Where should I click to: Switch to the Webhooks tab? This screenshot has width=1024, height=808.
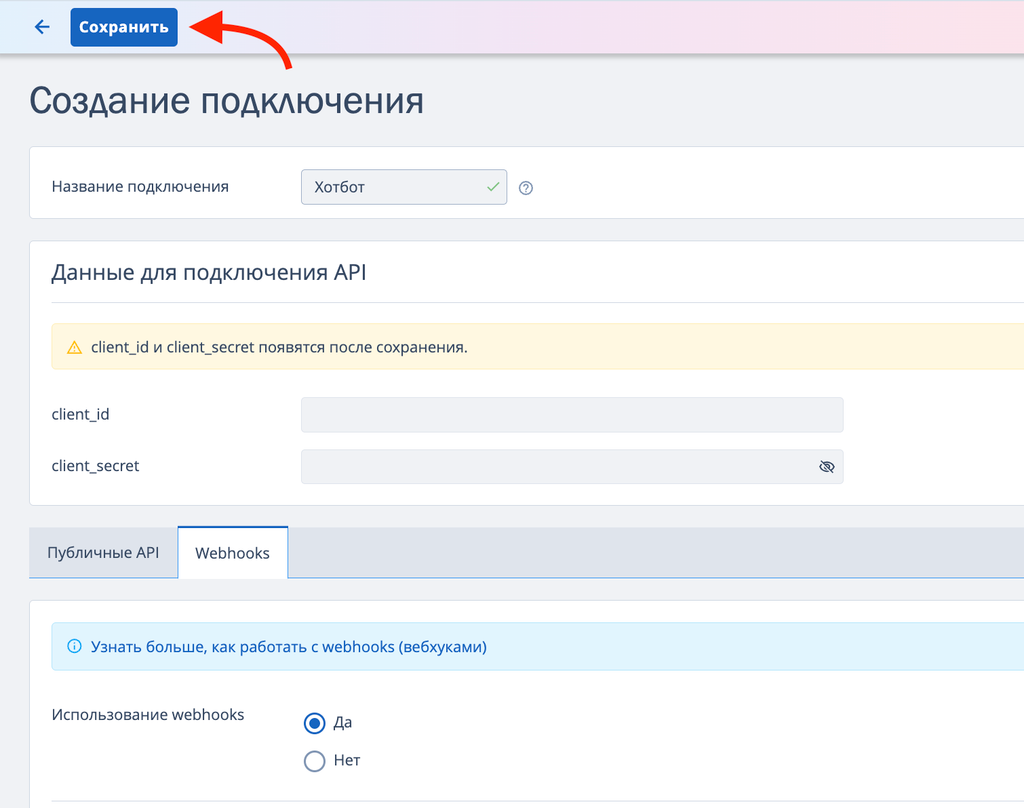tap(232, 553)
